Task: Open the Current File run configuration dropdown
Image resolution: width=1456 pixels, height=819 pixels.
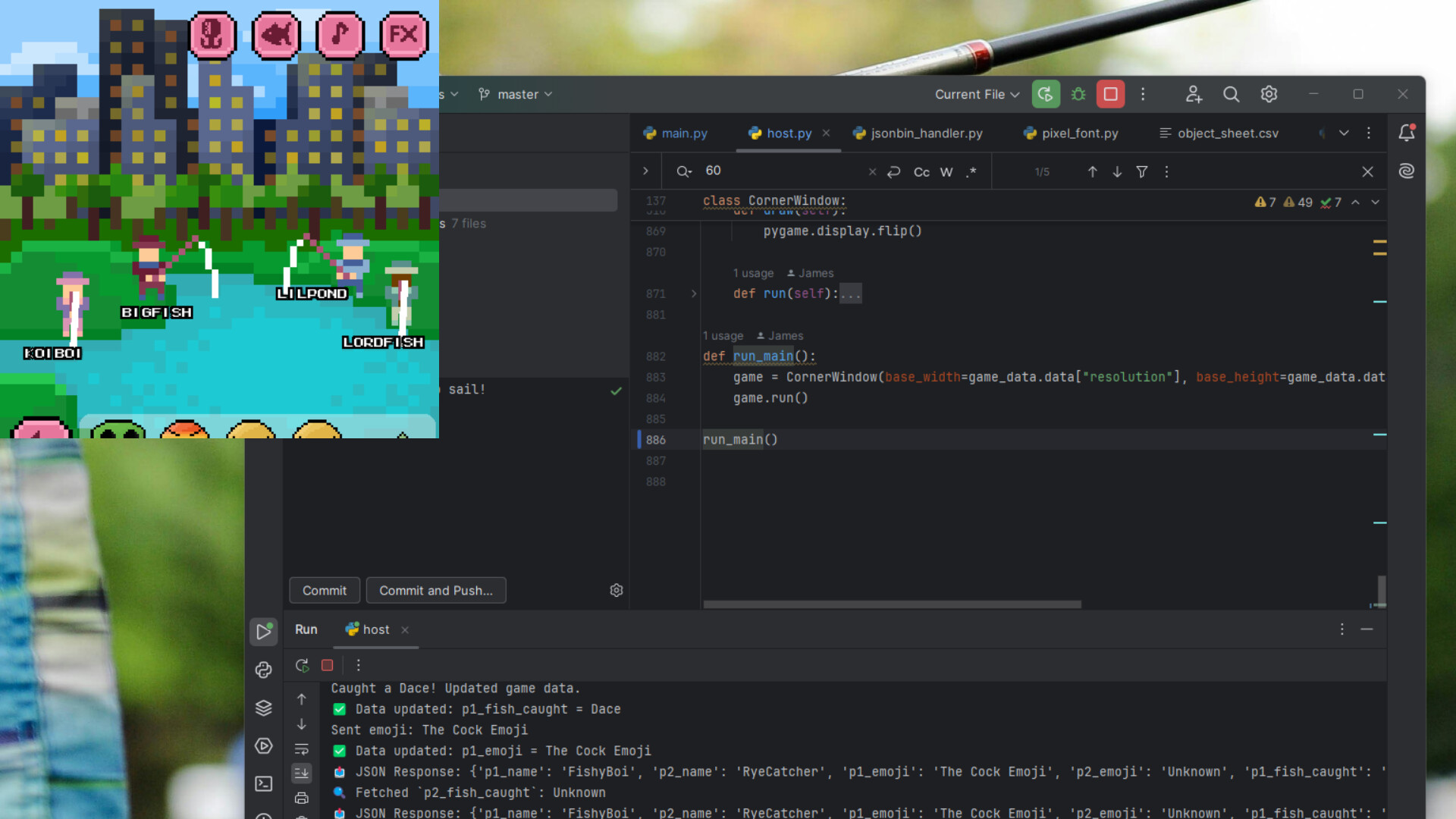Action: [x=976, y=94]
